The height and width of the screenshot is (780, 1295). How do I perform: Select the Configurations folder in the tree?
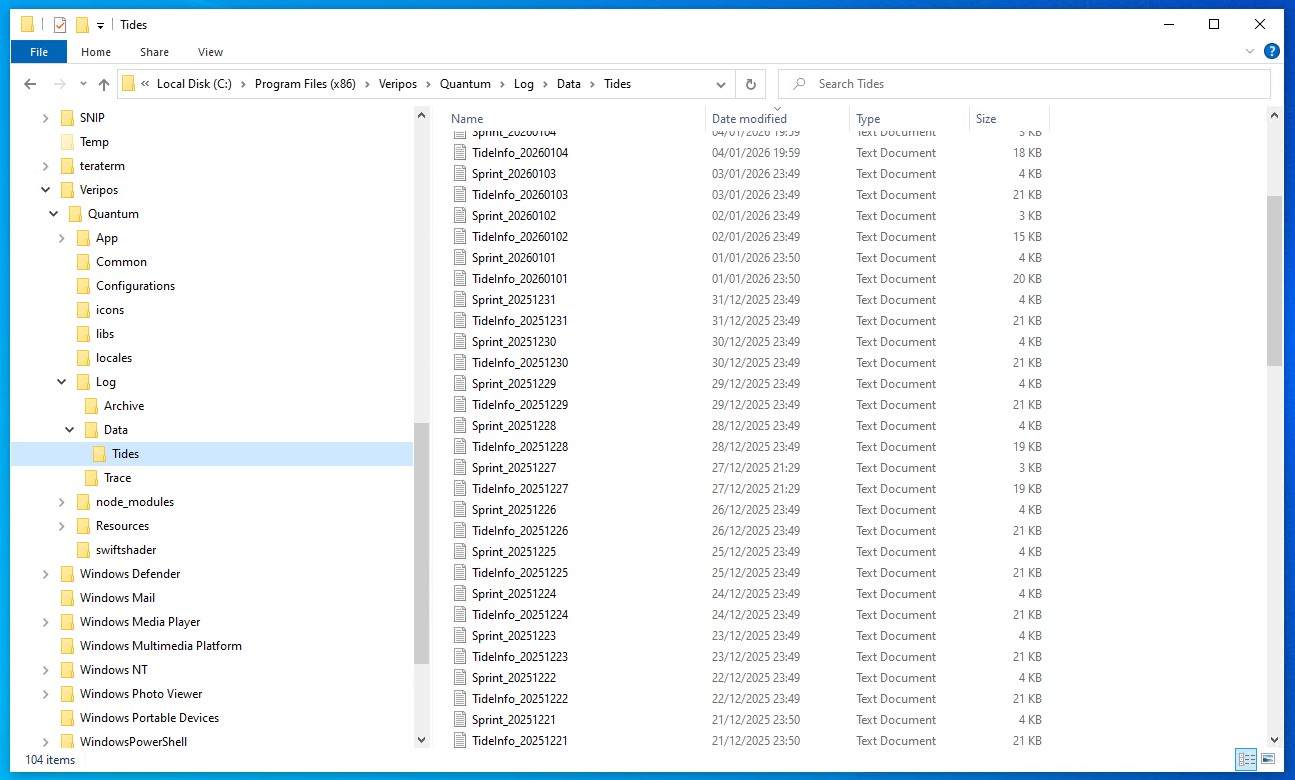pyautogui.click(x=135, y=286)
